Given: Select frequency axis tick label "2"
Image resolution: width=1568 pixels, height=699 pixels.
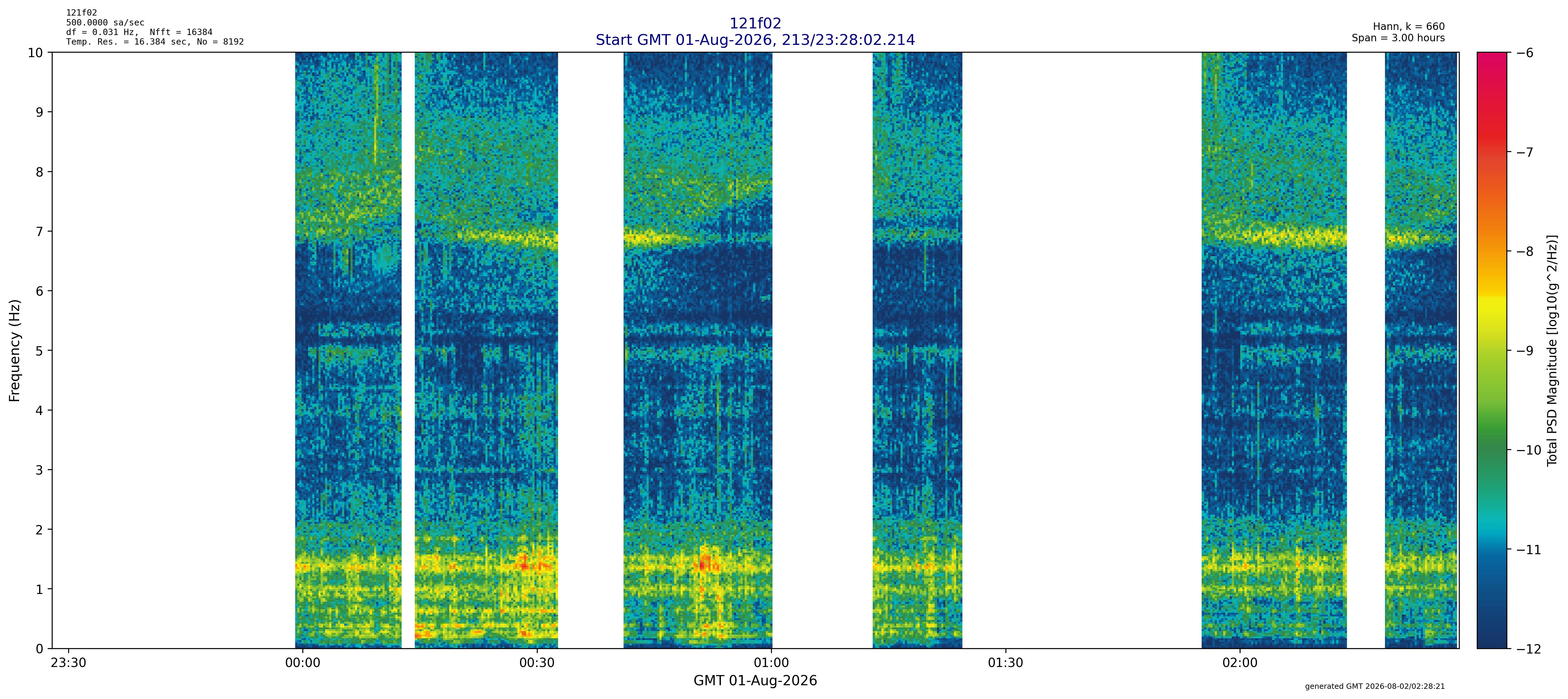Looking at the screenshot, I should tap(39, 530).
